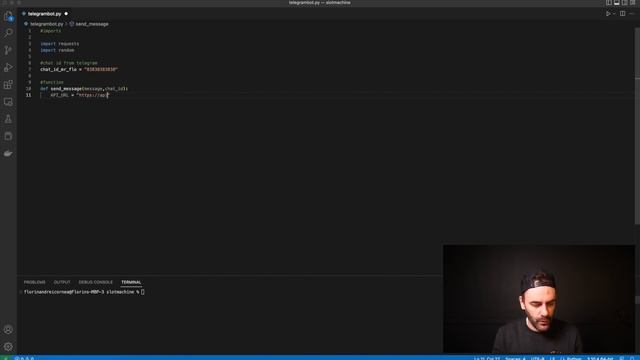
Task: Split the editor to the right
Action: click(622, 13)
